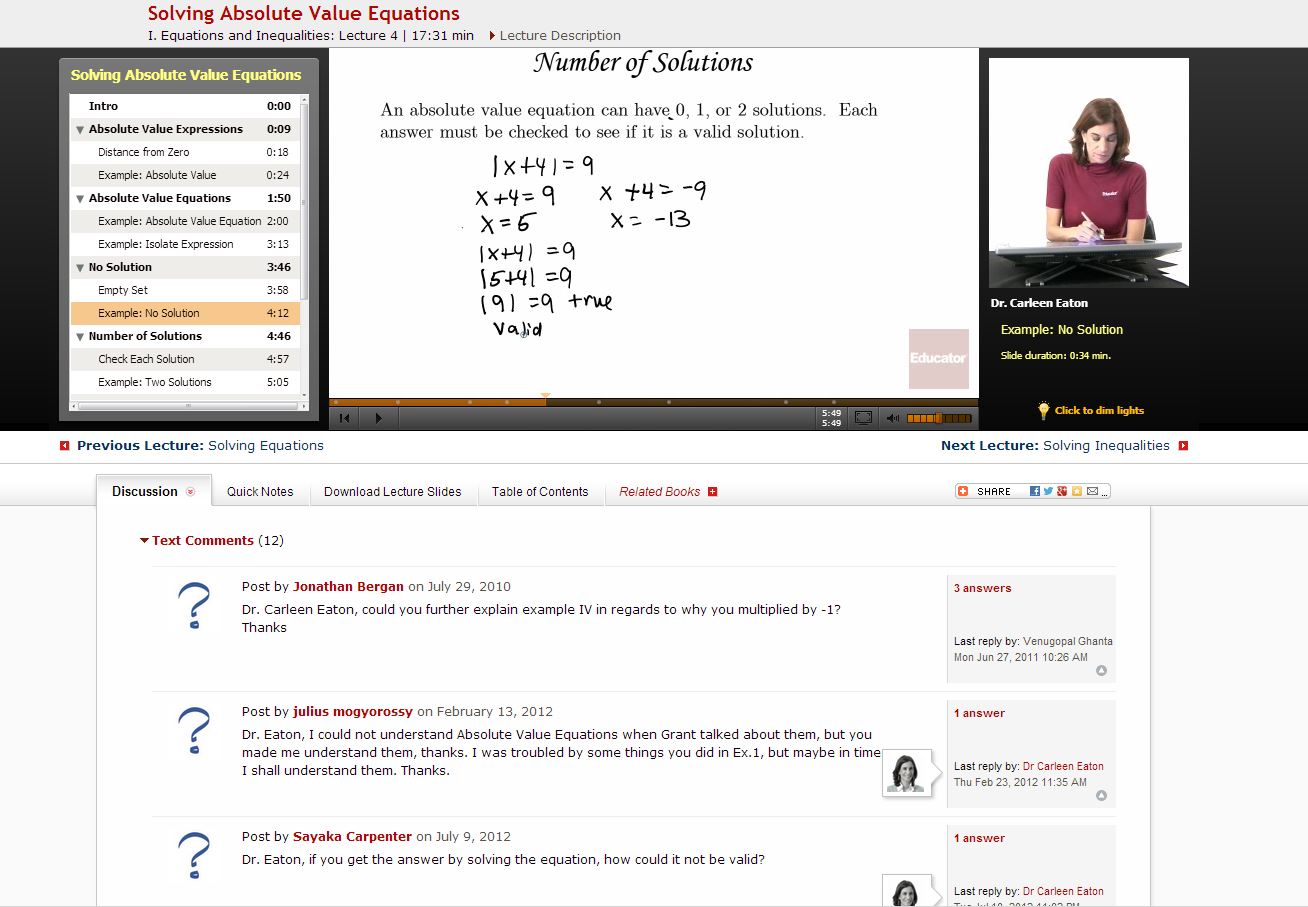Switch to Quick Notes tab
Screen dimensions: 1308x907
[x=260, y=491]
